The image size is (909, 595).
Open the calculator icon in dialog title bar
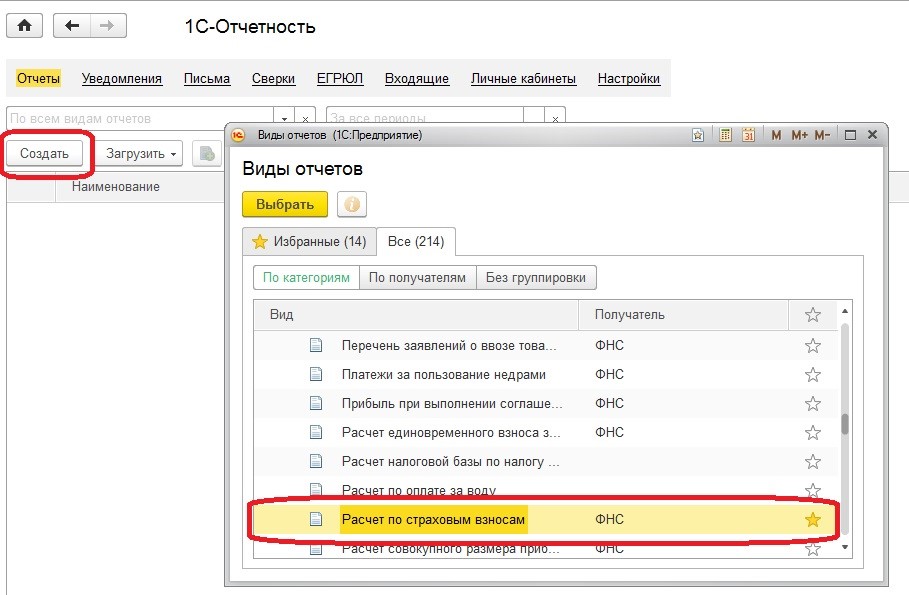click(725, 135)
